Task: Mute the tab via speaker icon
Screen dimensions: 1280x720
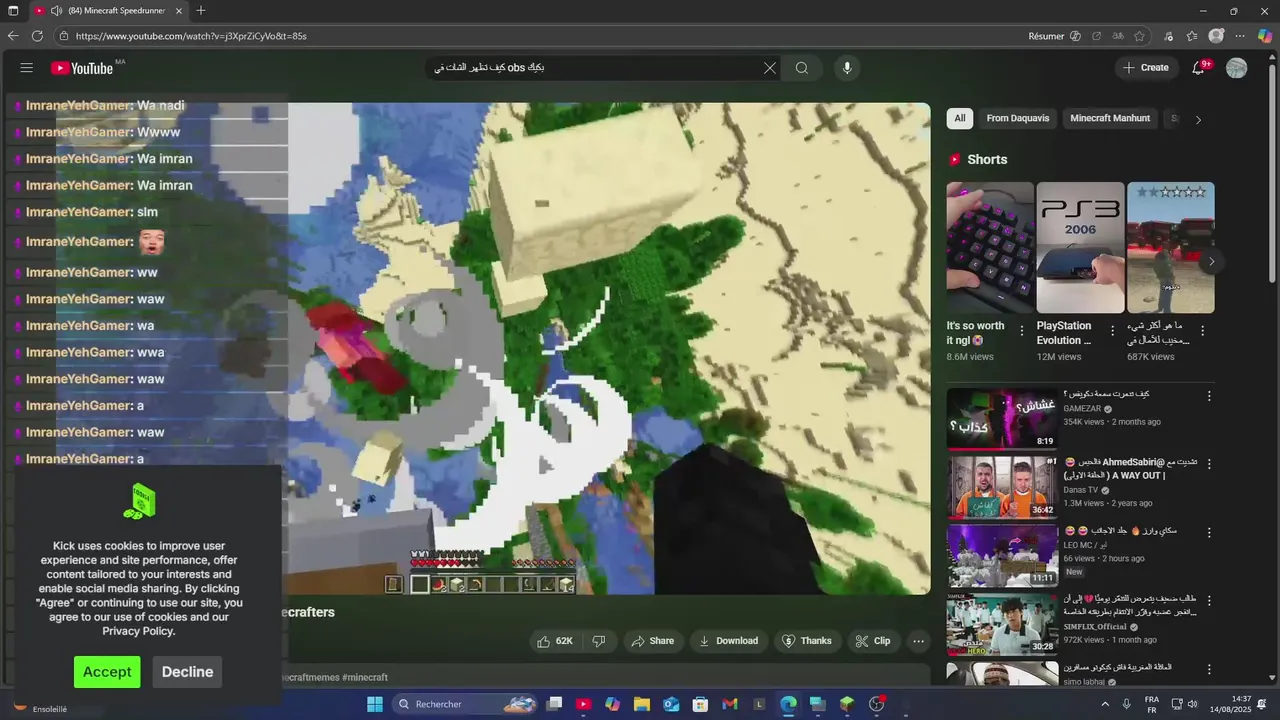Action: click(56, 11)
